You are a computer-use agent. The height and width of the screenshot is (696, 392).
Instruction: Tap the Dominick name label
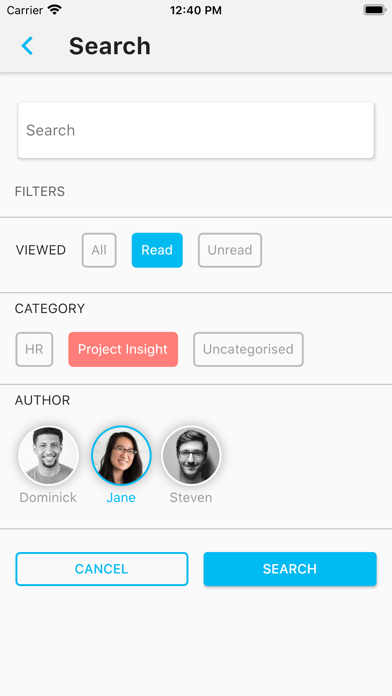click(x=48, y=498)
